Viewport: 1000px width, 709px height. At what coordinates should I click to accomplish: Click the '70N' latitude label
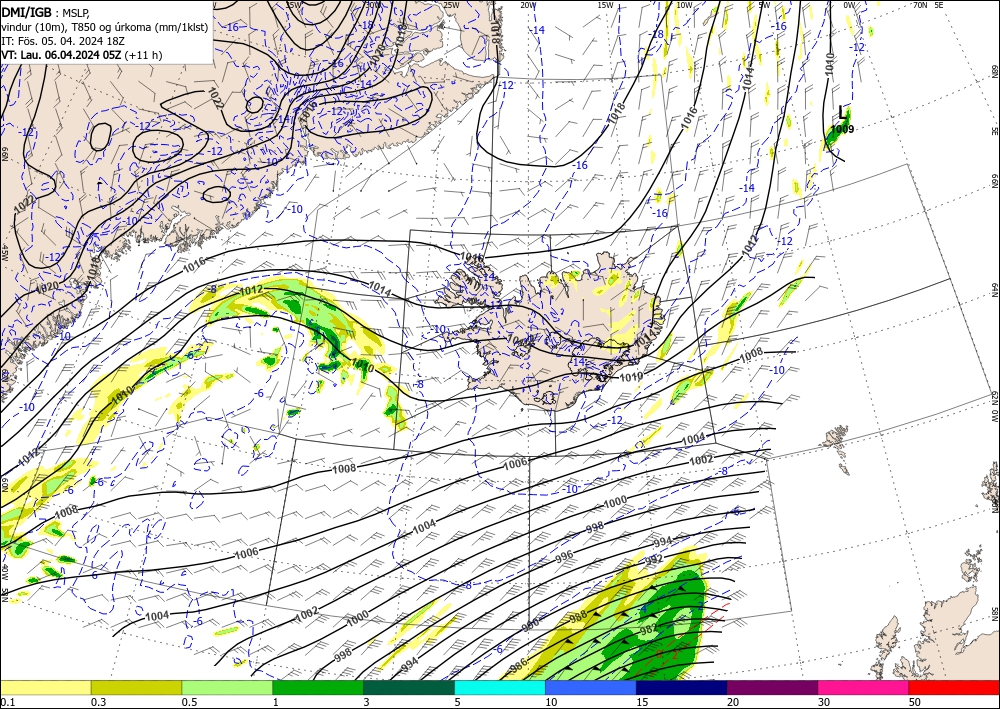point(920,5)
